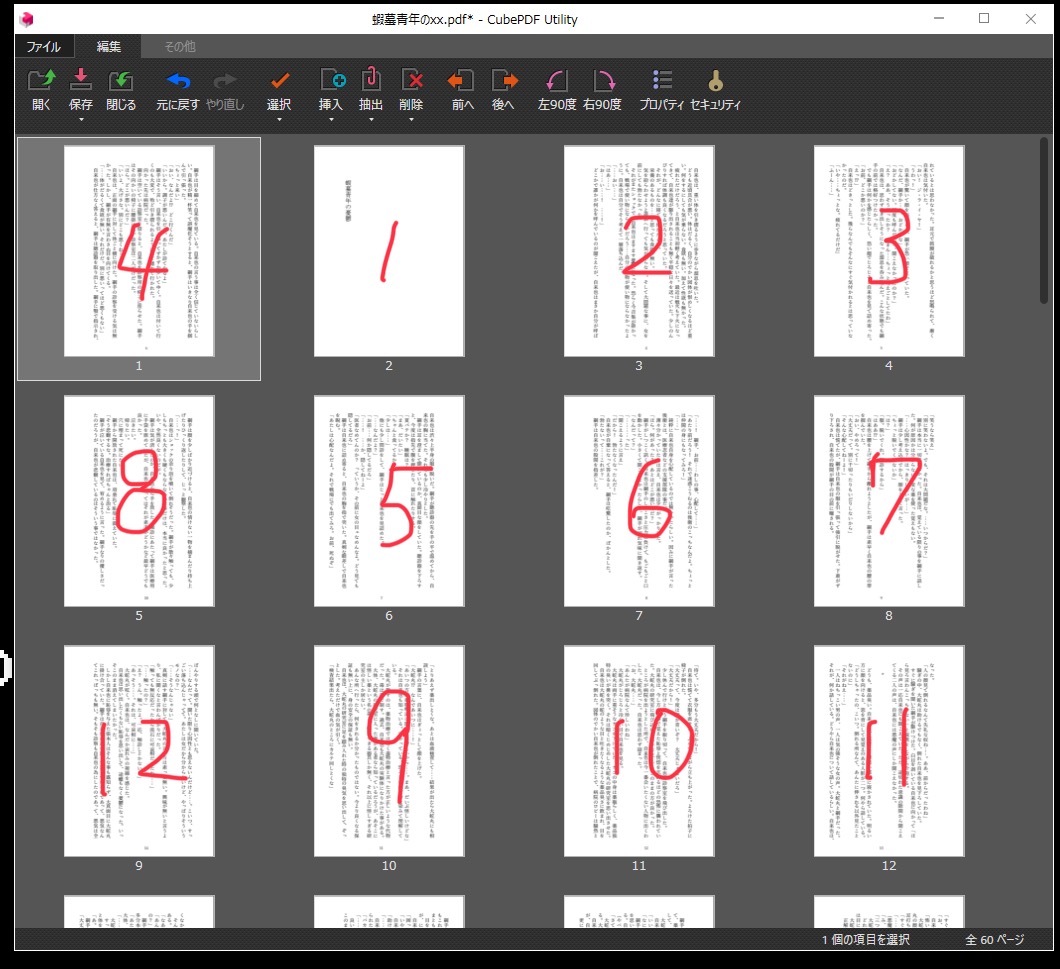Screen dimensions: 1060x969
Task: Undo with the 元に戻す icon
Action: pos(178,80)
